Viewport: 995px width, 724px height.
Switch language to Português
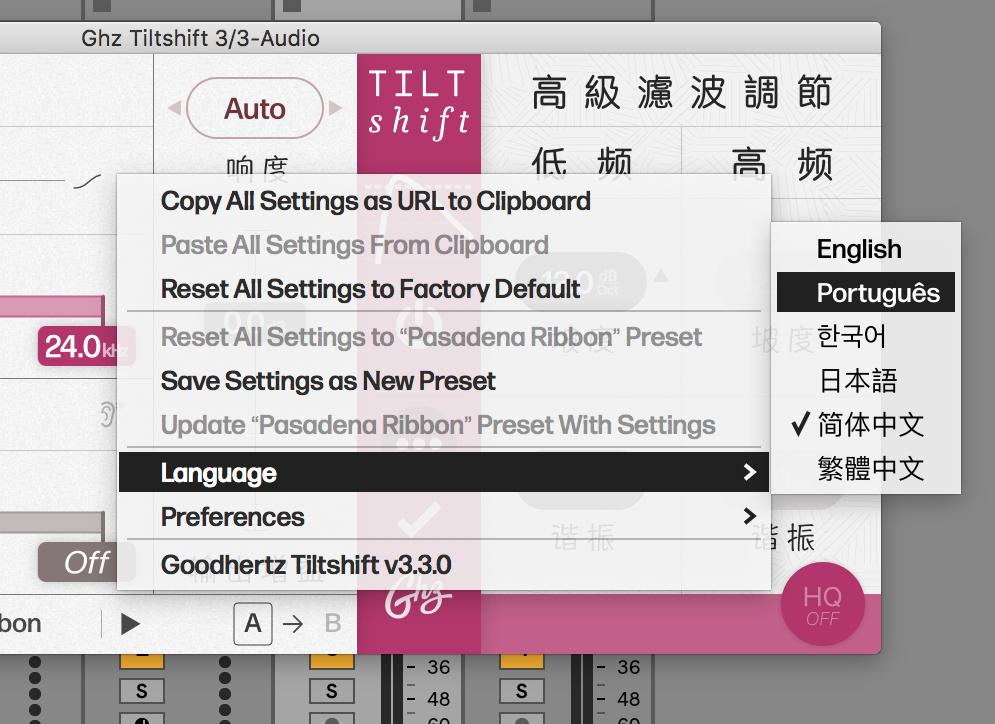pyautogui.click(x=866, y=293)
